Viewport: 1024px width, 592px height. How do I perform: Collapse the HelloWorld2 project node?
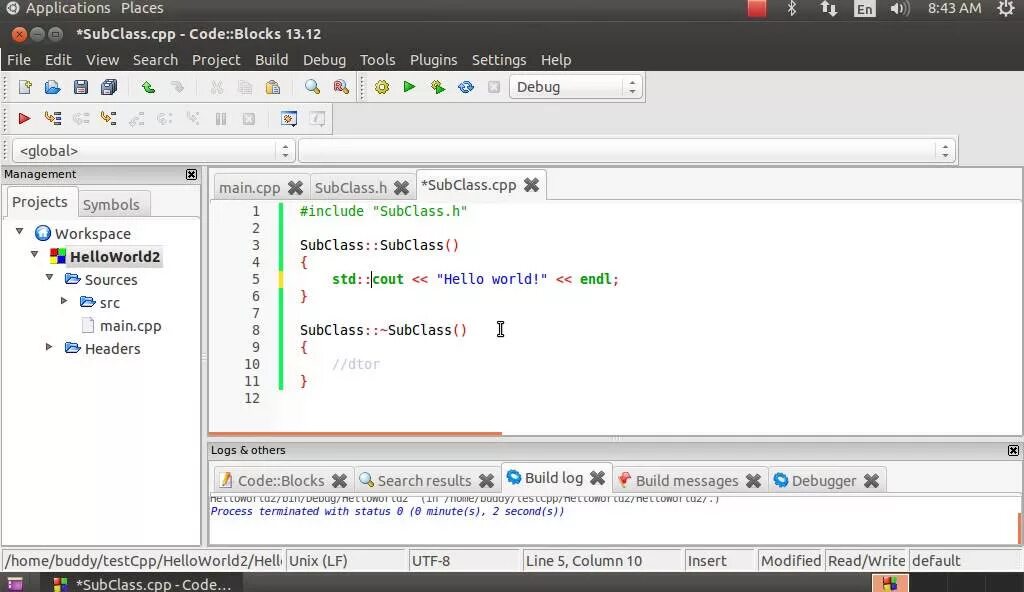tap(35, 254)
